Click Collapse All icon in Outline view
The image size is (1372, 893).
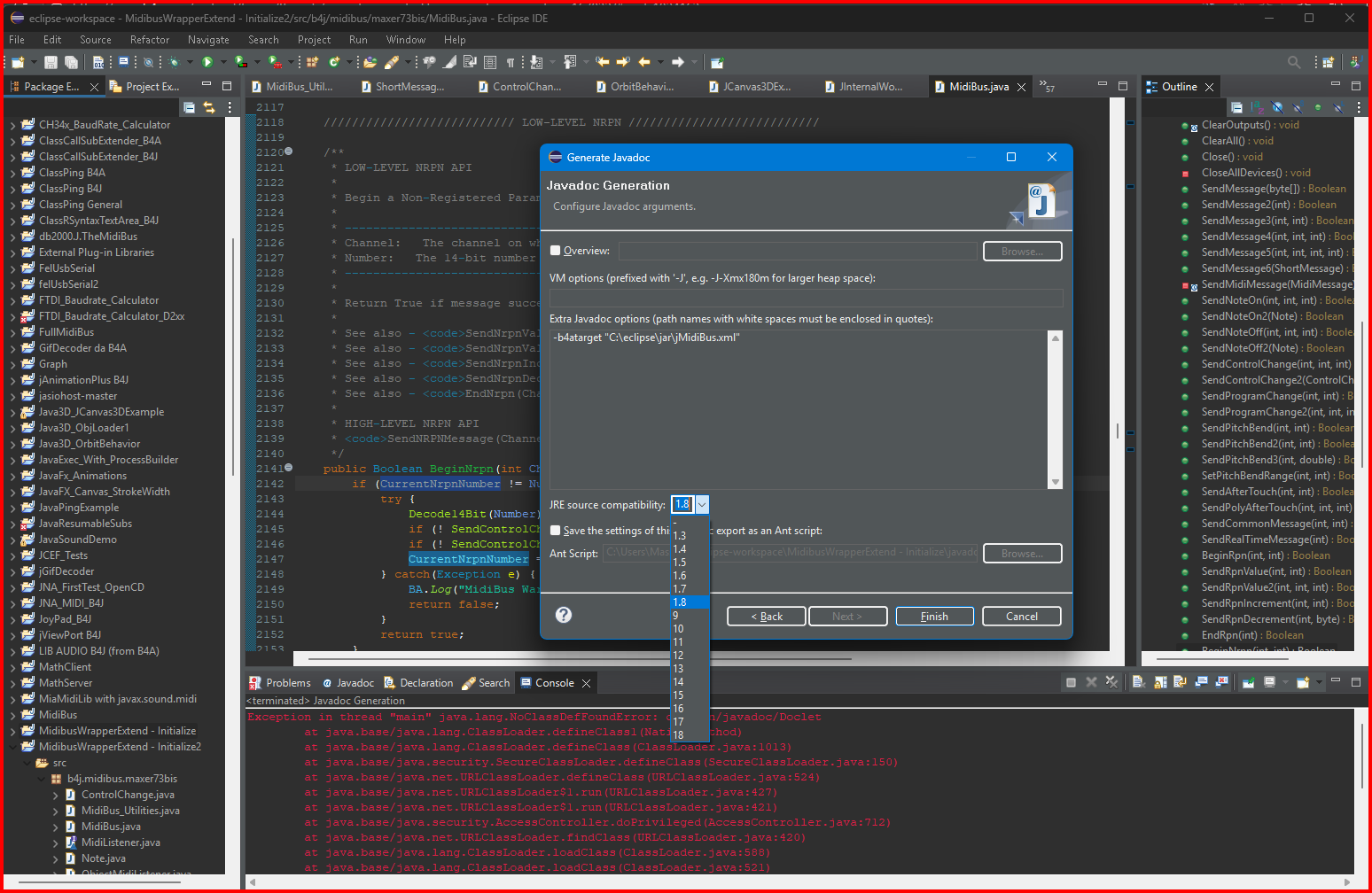tap(1236, 107)
